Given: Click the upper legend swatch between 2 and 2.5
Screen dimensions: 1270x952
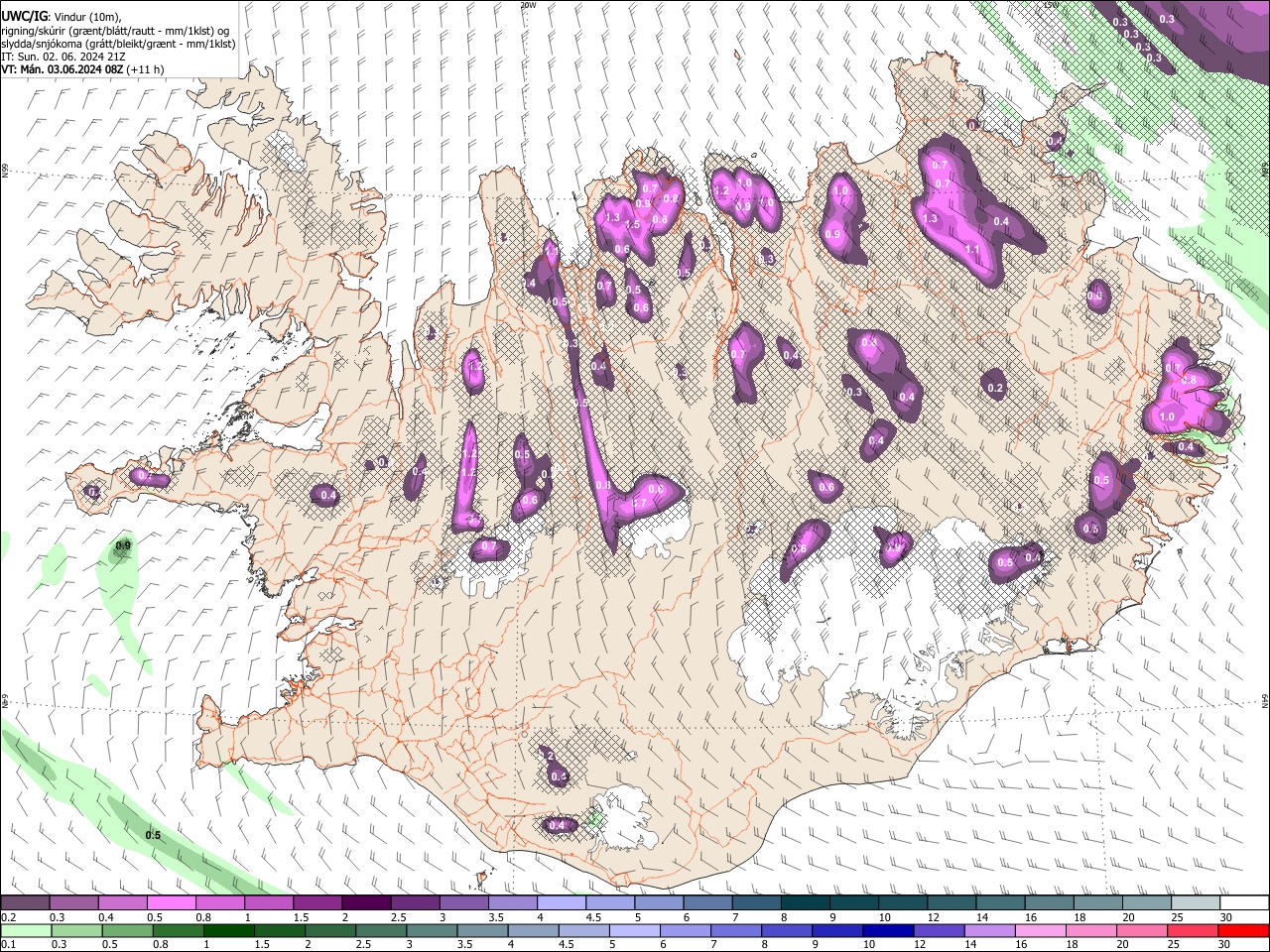Looking at the screenshot, I should (366, 903).
